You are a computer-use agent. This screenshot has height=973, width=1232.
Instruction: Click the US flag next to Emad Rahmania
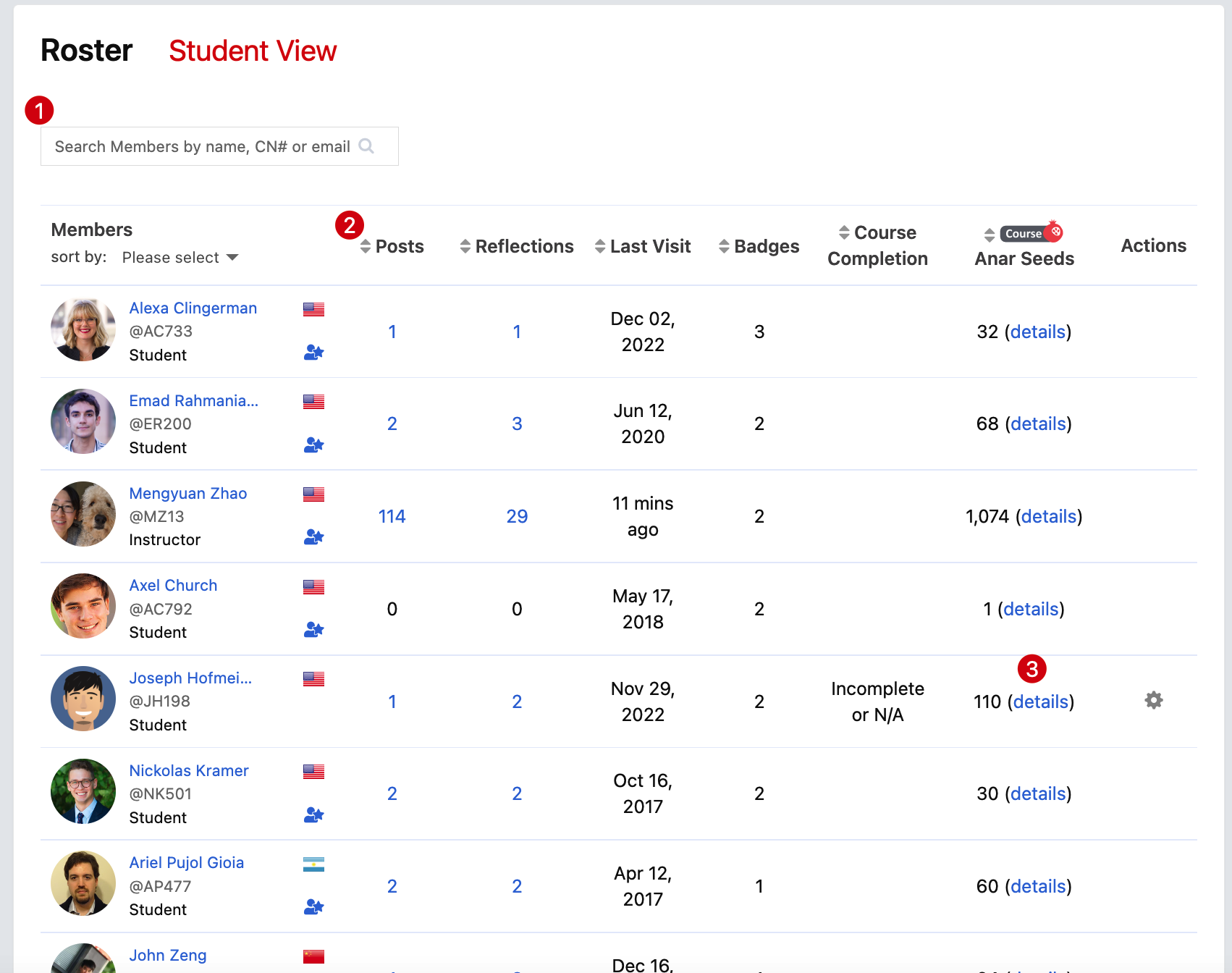click(313, 402)
